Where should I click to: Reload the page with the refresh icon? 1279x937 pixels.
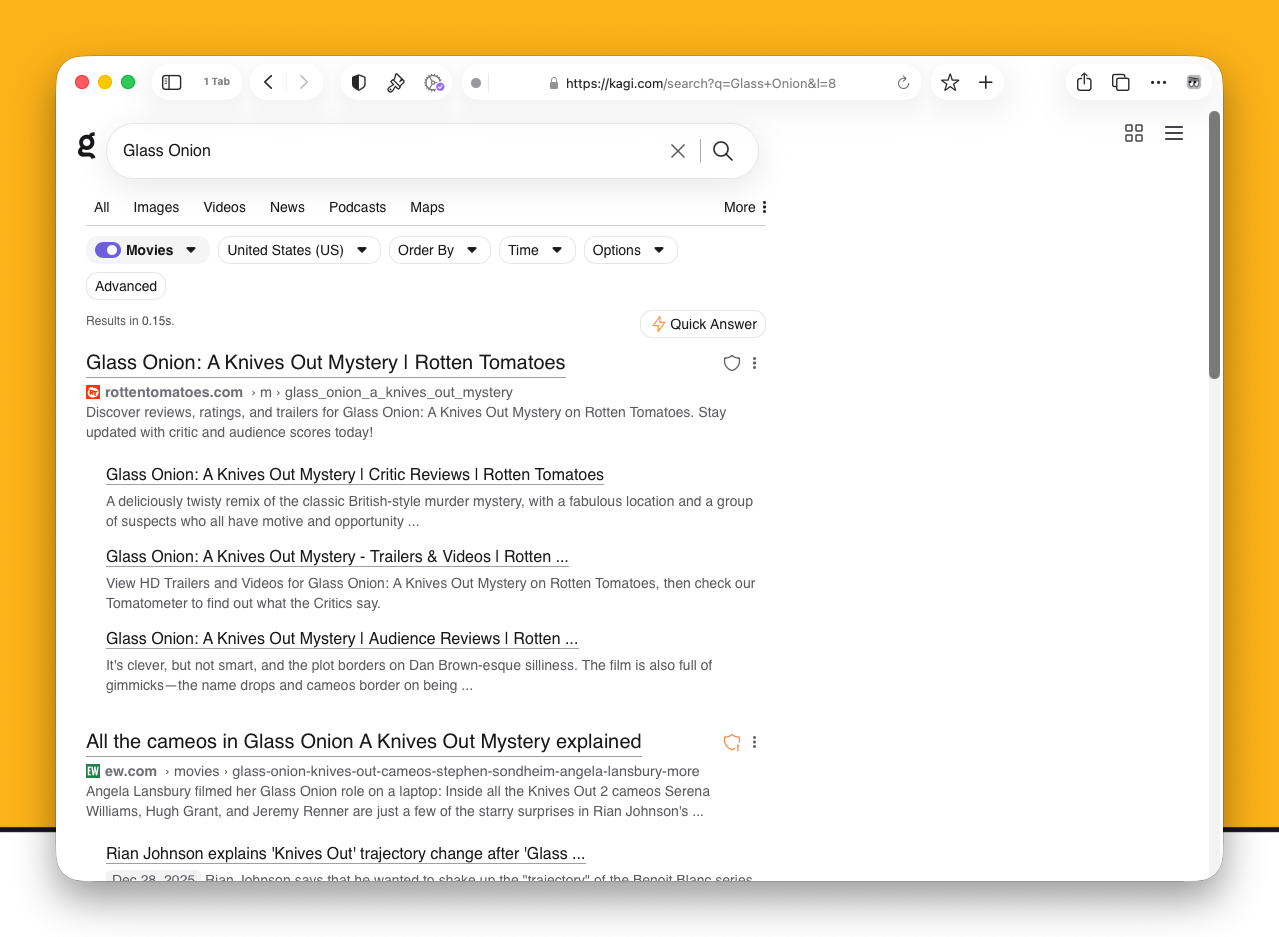903,83
